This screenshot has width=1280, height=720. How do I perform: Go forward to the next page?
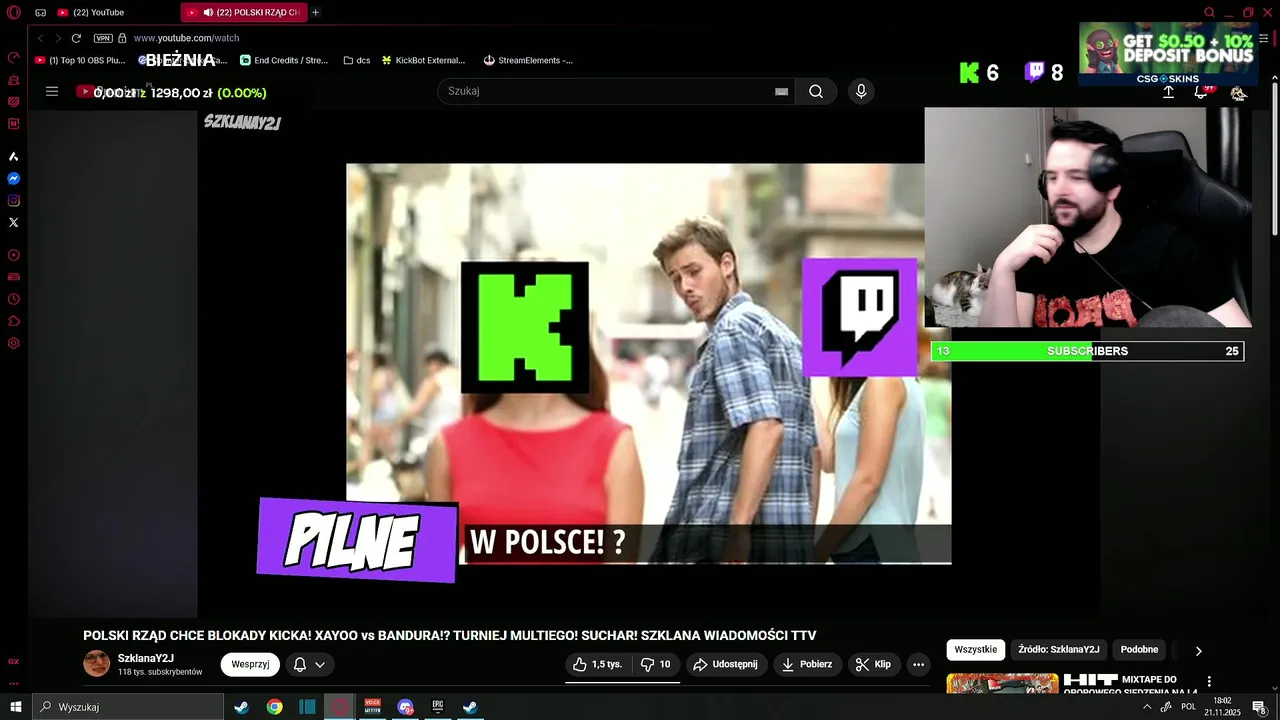coord(58,38)
